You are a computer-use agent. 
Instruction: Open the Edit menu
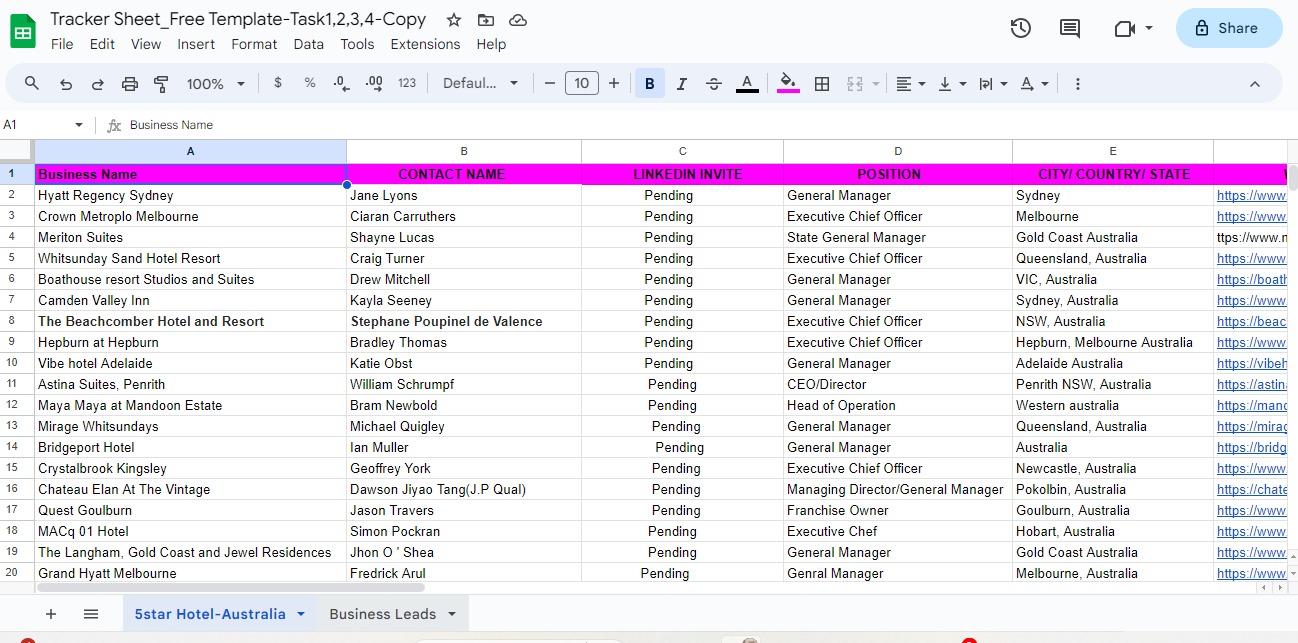[102, 44]
